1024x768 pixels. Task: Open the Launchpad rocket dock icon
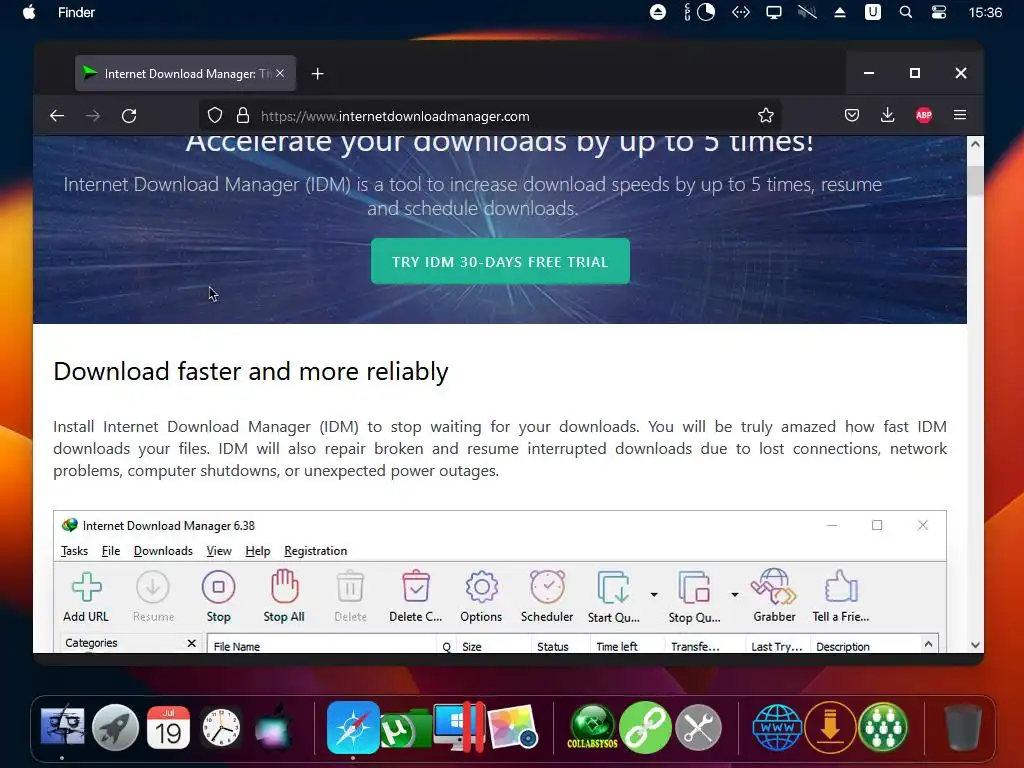coord(115,727)
